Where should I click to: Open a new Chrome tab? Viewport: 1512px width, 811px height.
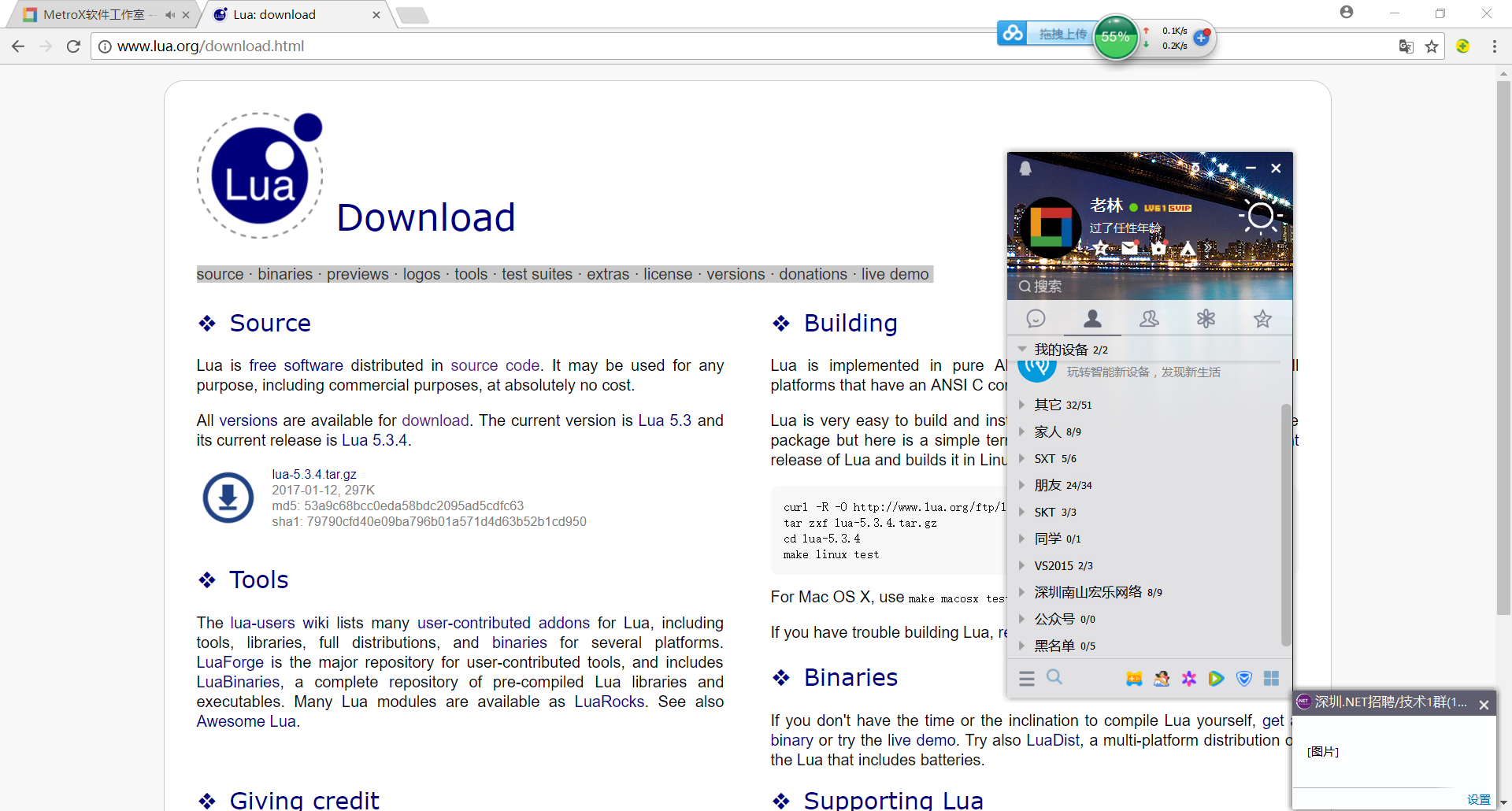412,15
